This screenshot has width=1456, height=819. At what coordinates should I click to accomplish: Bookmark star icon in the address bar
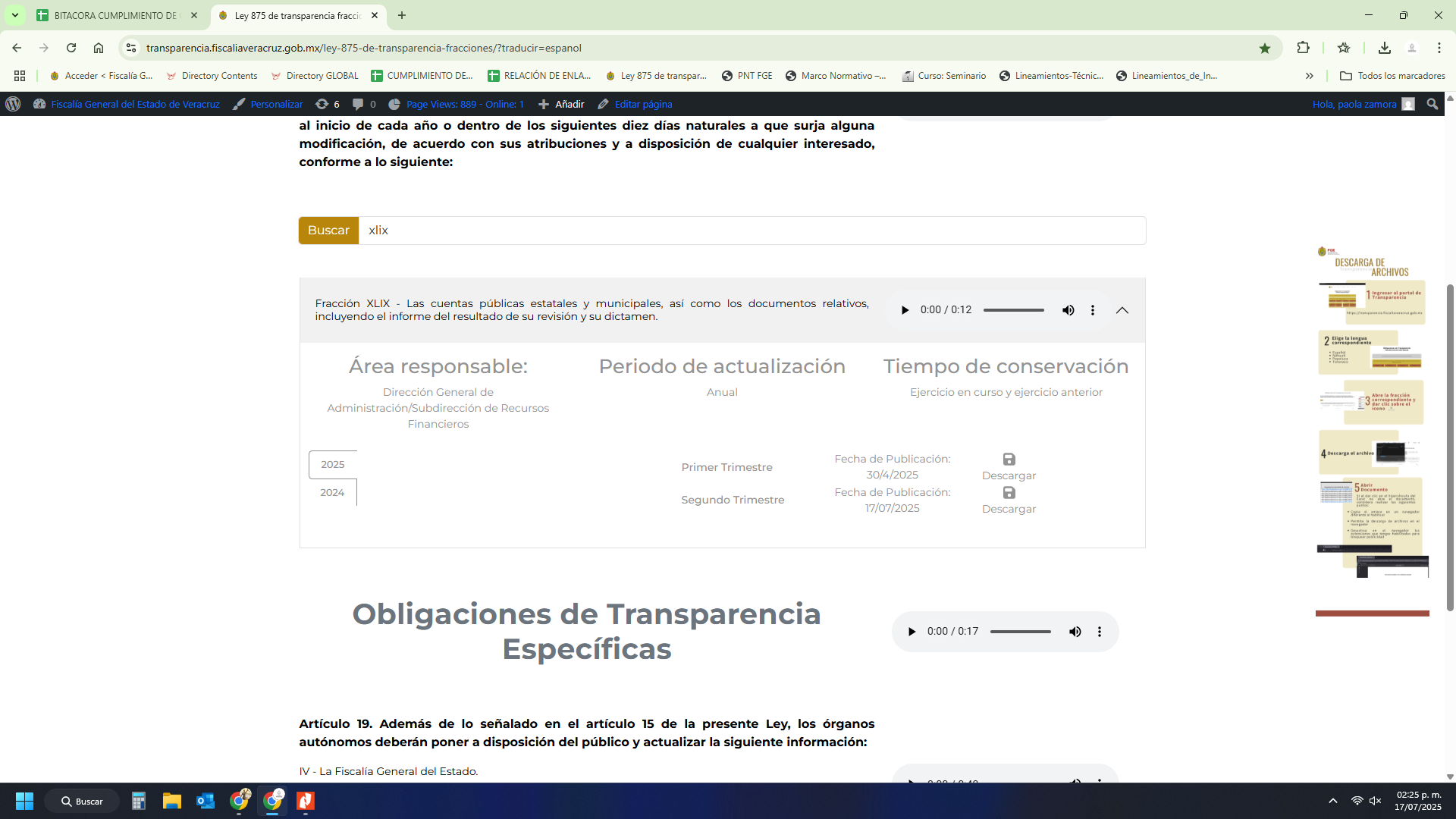coord(1264,49)
